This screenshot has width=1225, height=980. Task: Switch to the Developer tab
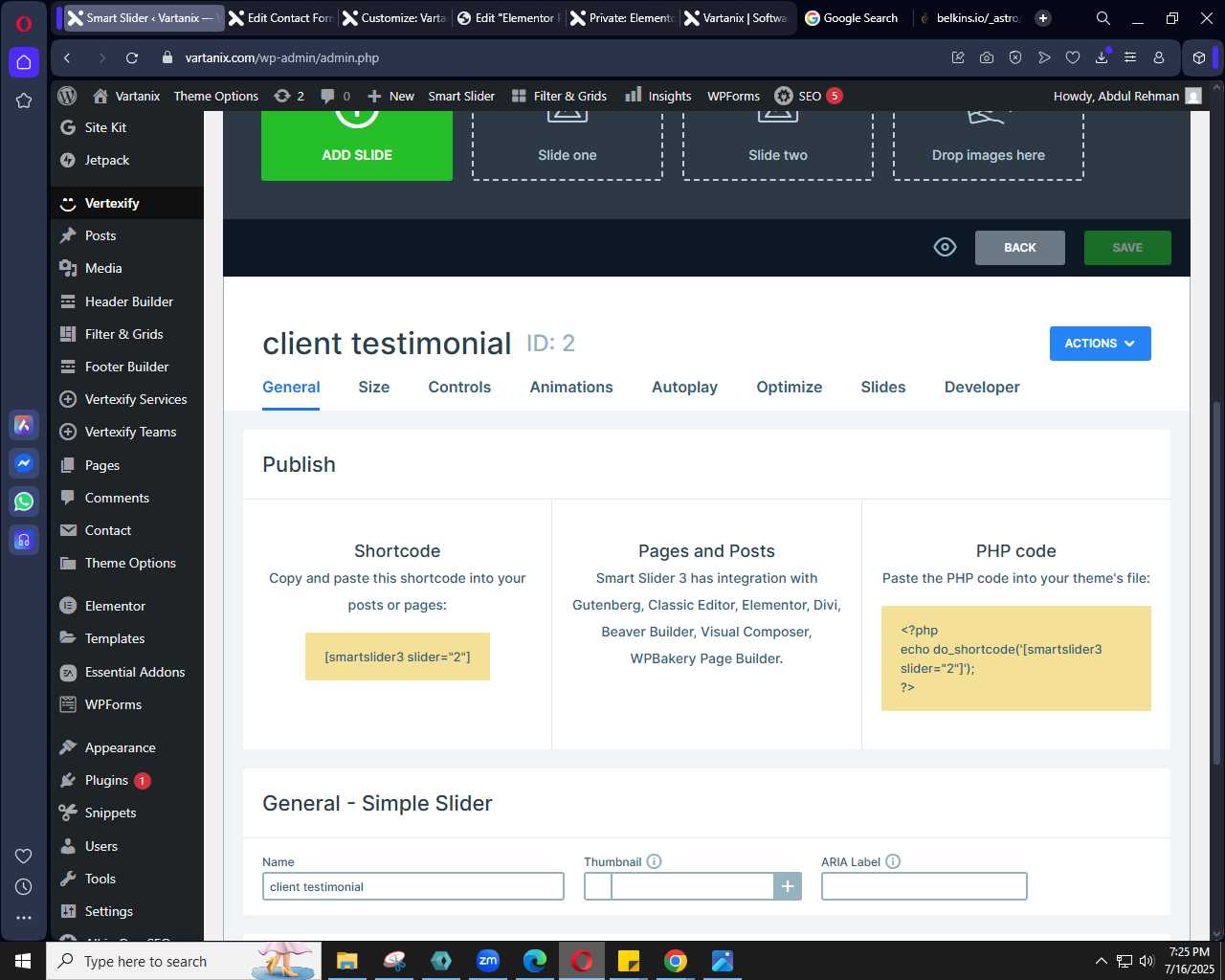point(982,387)
